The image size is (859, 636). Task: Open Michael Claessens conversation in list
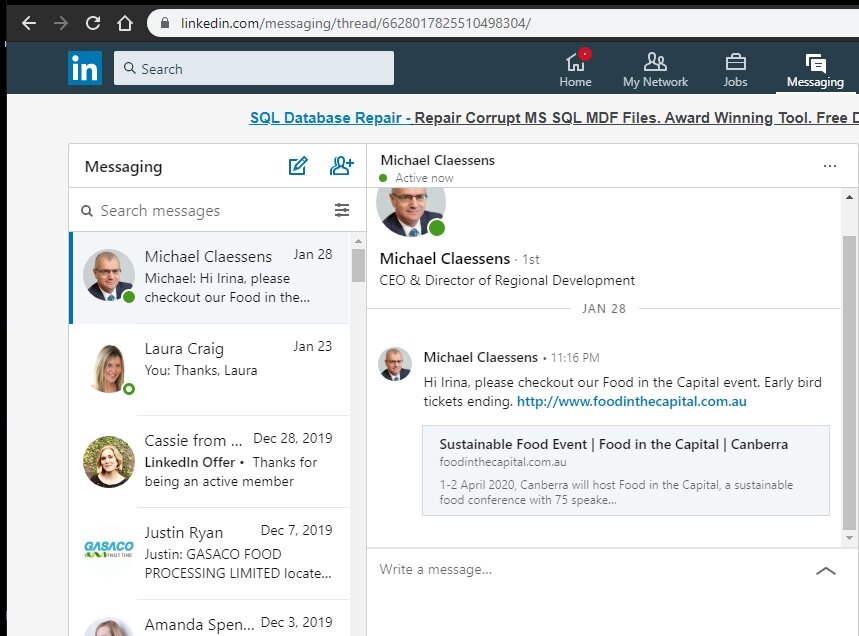(x=209, y=277)
